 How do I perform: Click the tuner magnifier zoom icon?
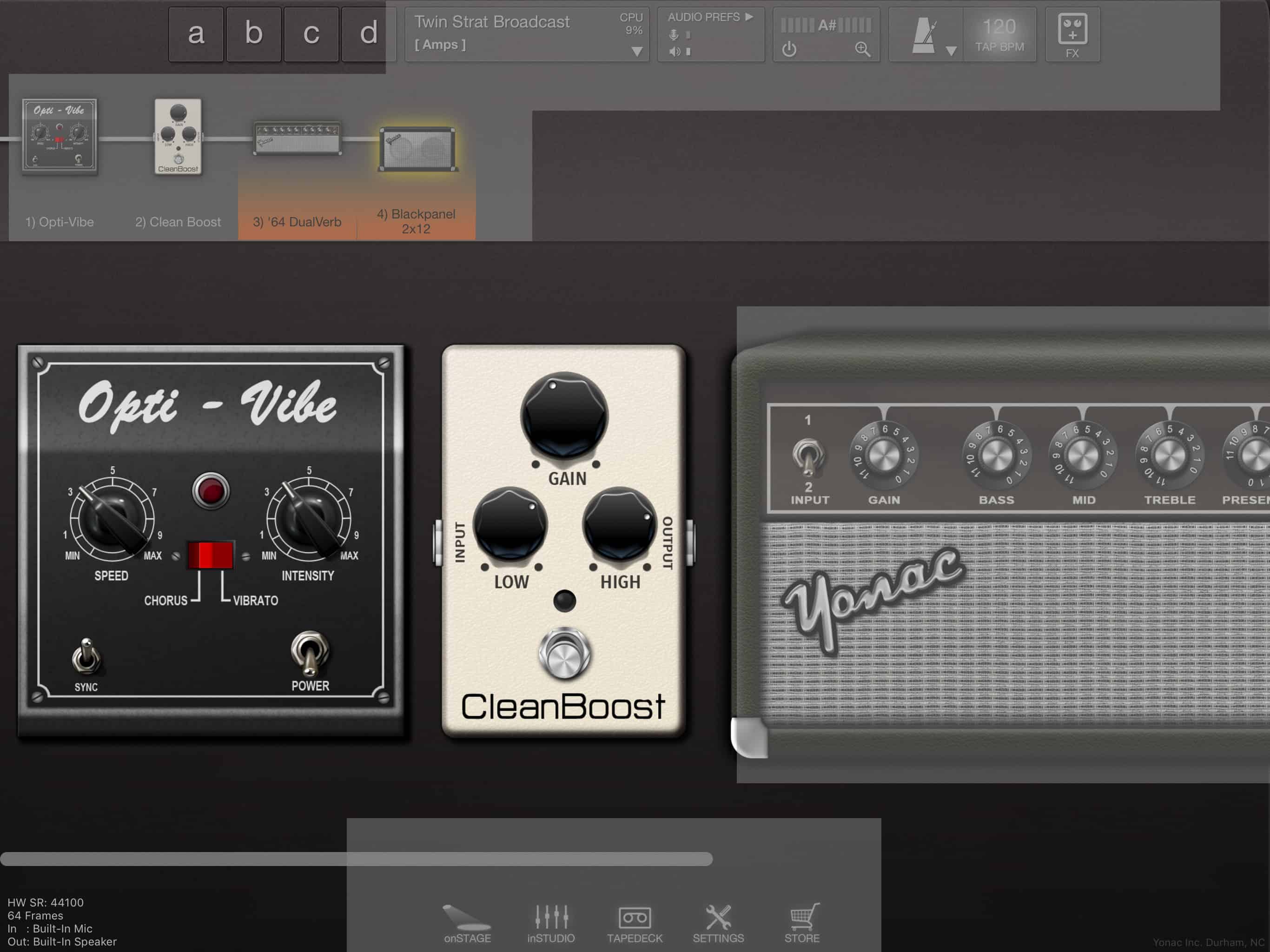[862, 49]
